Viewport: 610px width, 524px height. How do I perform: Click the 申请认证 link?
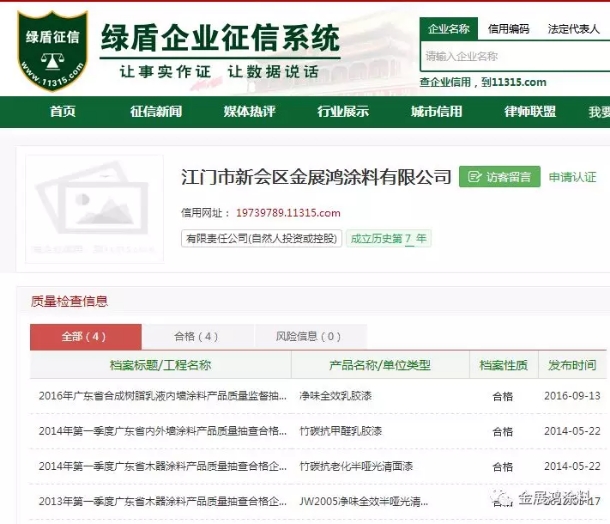(572, 177)
